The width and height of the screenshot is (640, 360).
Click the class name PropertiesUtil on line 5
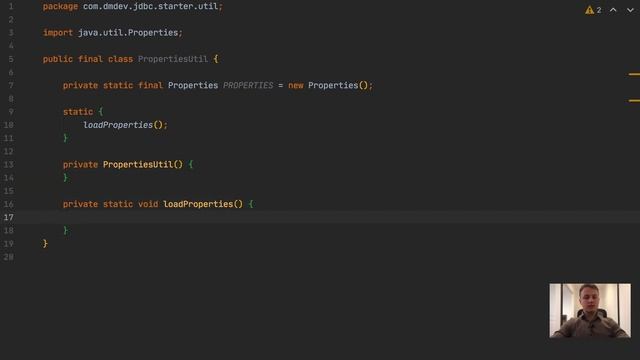tap(173, 59)
